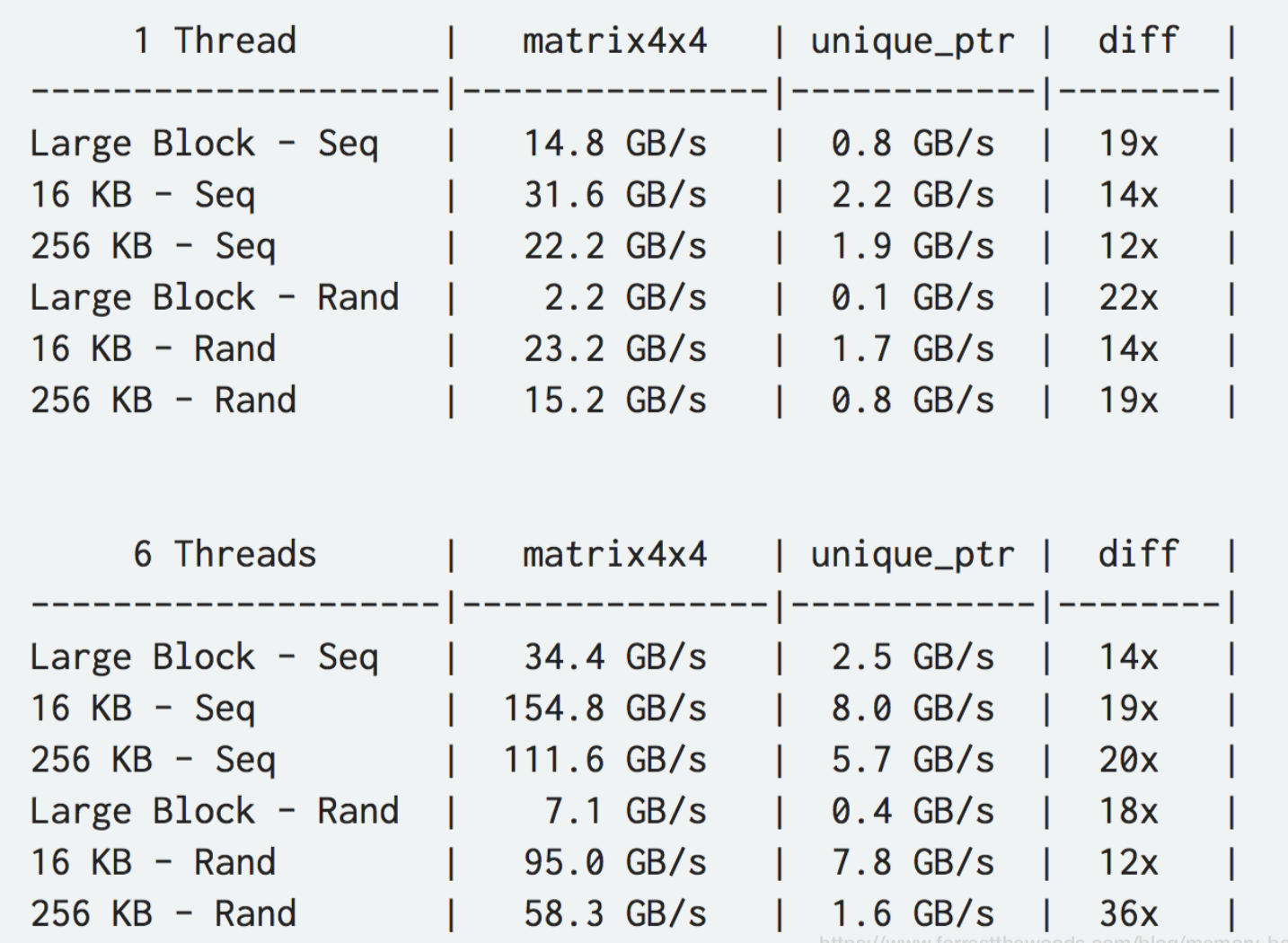Select the 15.2 GB/s cell
The image size is (1288, 943).
(615, 400)
